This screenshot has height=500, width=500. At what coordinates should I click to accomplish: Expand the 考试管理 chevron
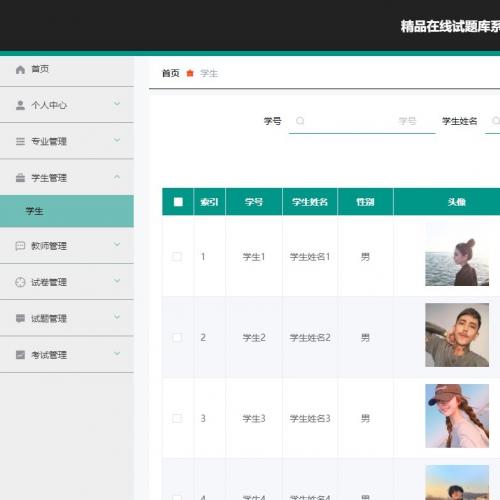[x=117, y=353]
